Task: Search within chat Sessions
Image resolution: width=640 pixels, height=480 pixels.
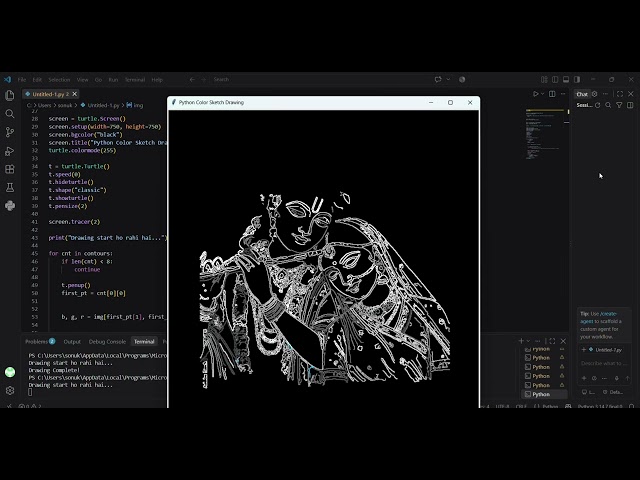Action: pyautogui.click(x=608, y=105)
